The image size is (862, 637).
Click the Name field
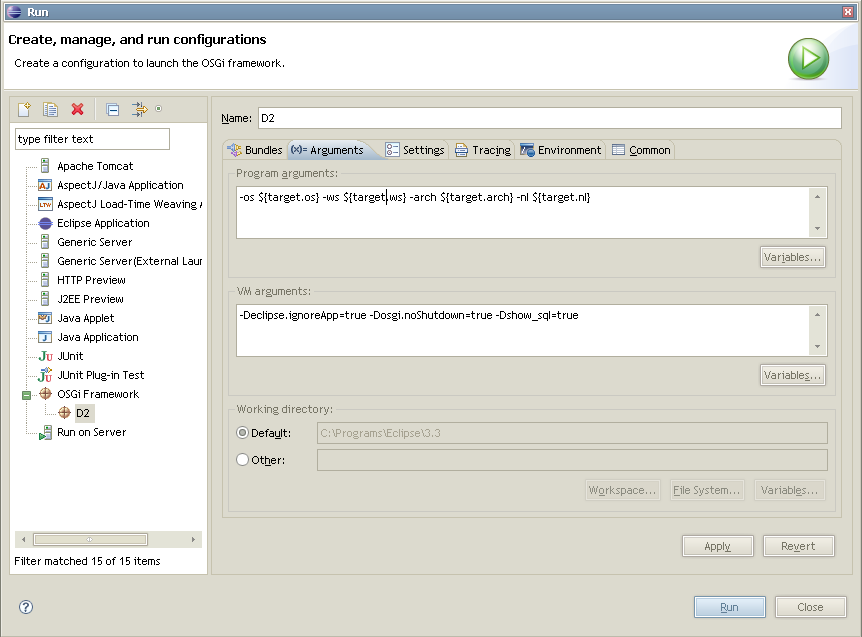point(549,118)
